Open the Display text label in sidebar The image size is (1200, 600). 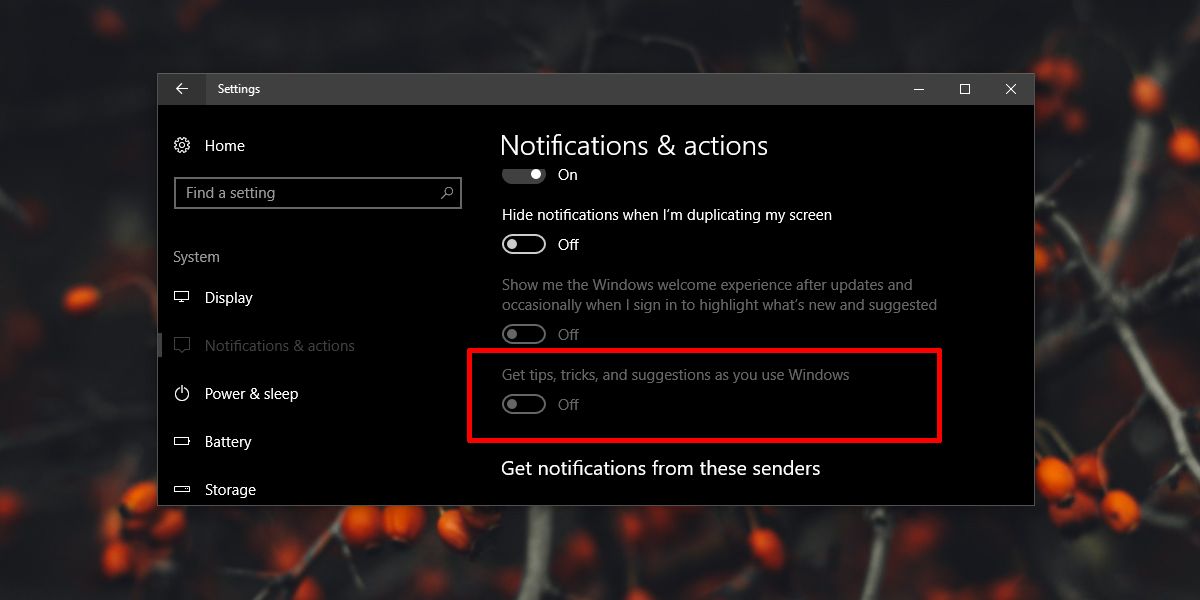[x=228, y=298]
